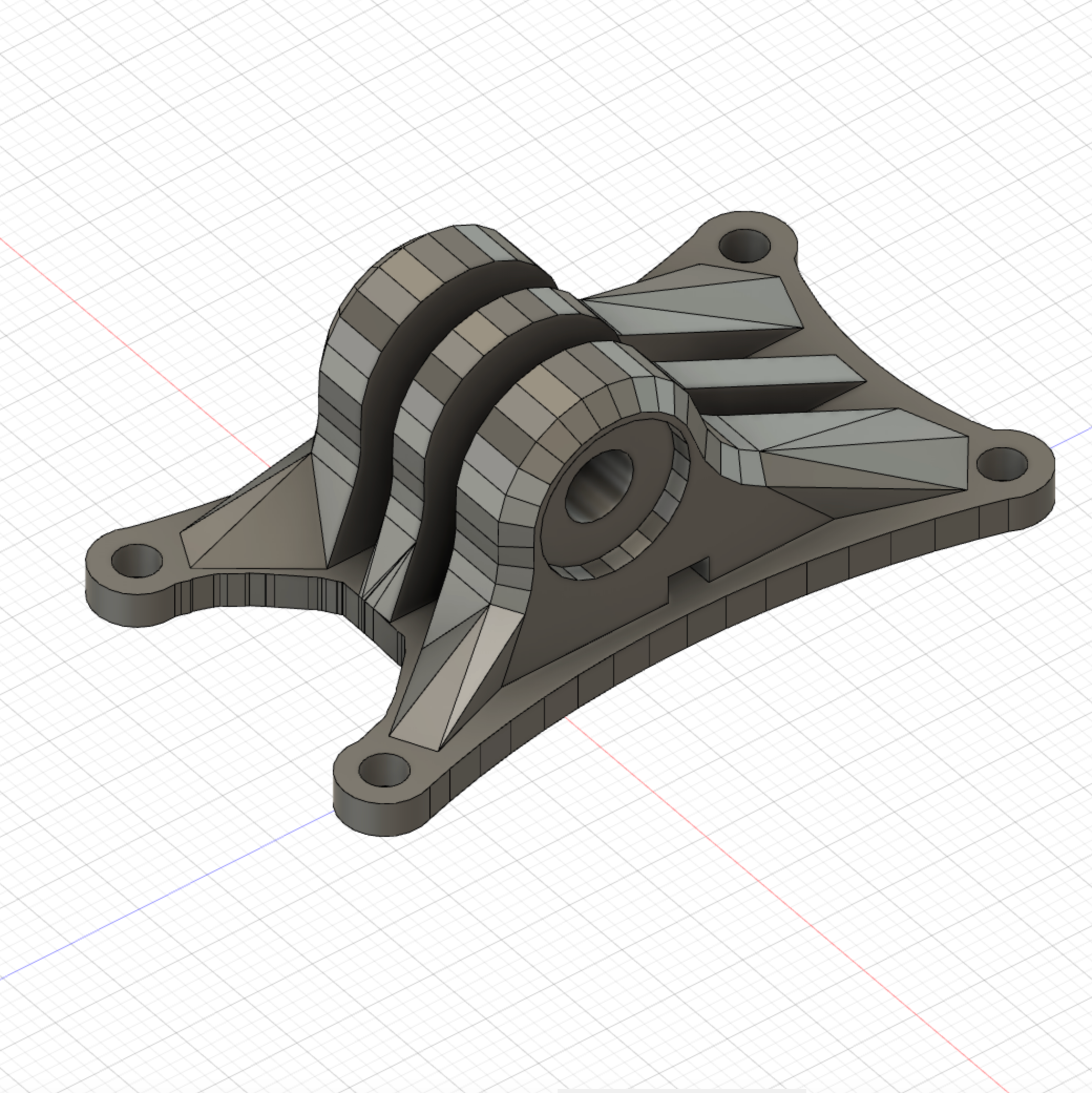Select the mounting hole on the rearmost tab

click(744, 246)
